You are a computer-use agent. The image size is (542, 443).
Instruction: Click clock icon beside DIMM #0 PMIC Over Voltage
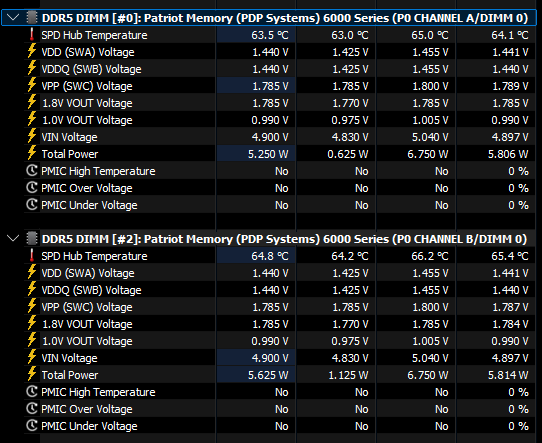tap(32, 187)
